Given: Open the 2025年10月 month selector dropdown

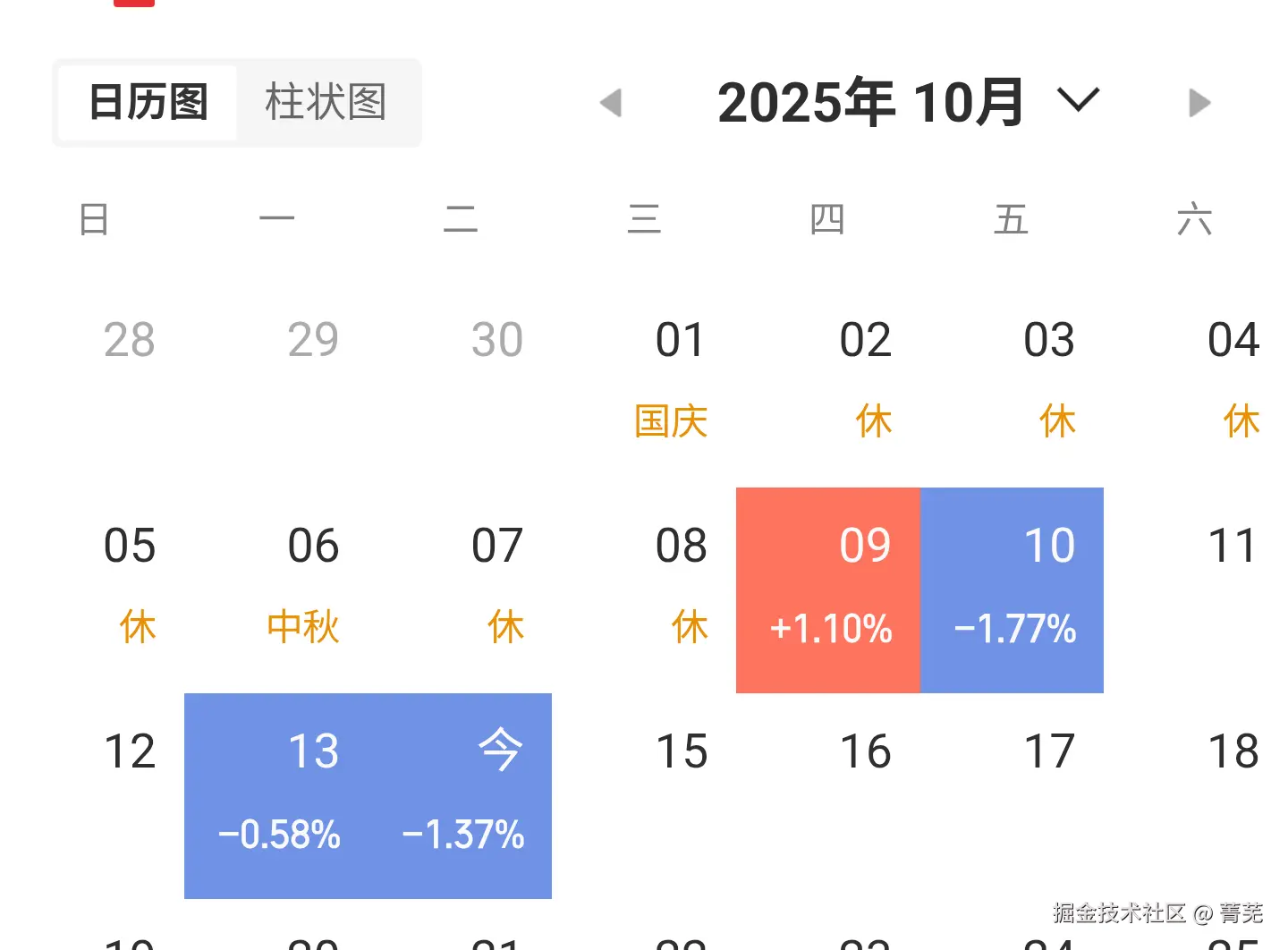Looking at the screenshot, I should coord(1078,101).
